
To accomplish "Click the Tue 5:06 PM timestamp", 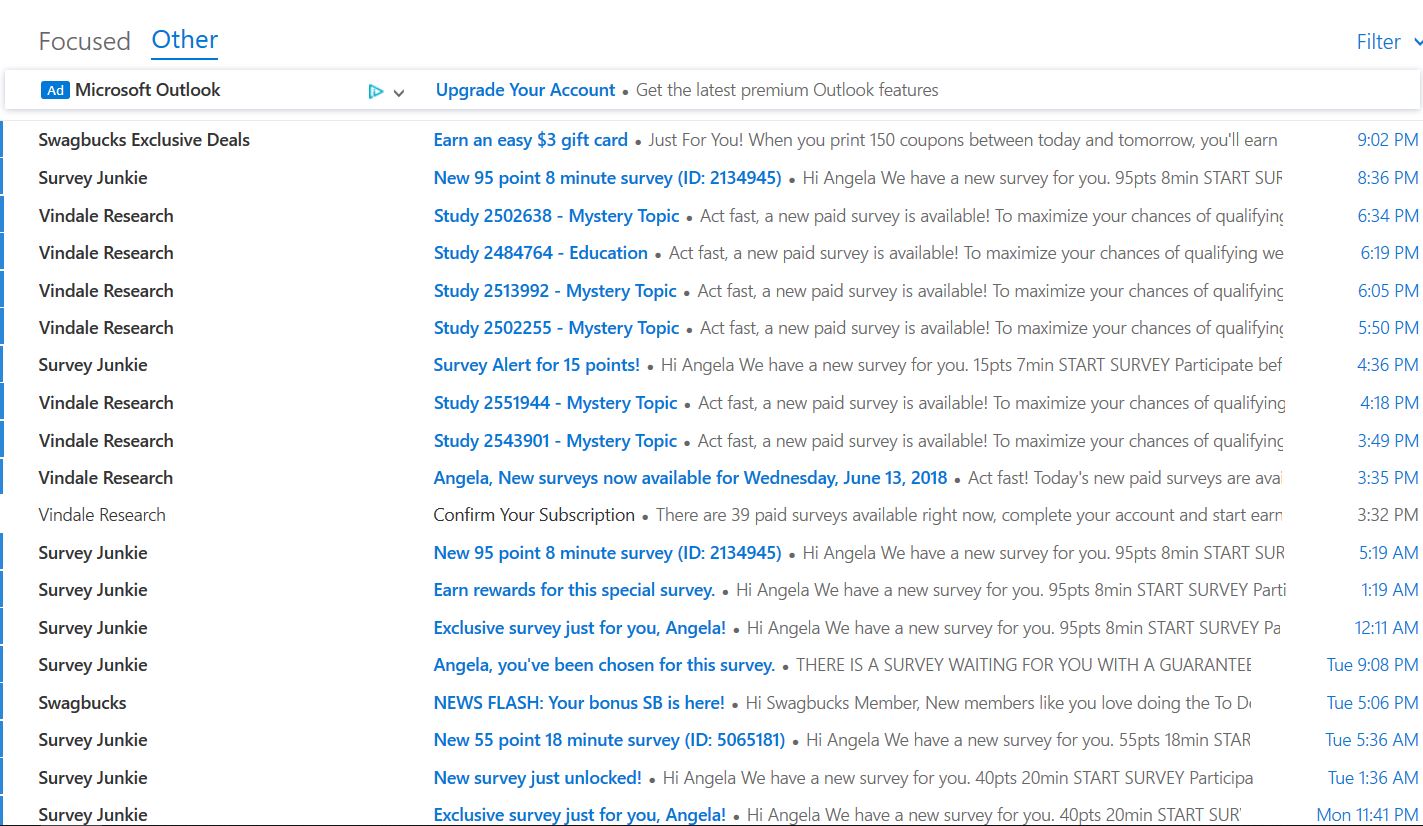I will click(x=1372, y=703).
